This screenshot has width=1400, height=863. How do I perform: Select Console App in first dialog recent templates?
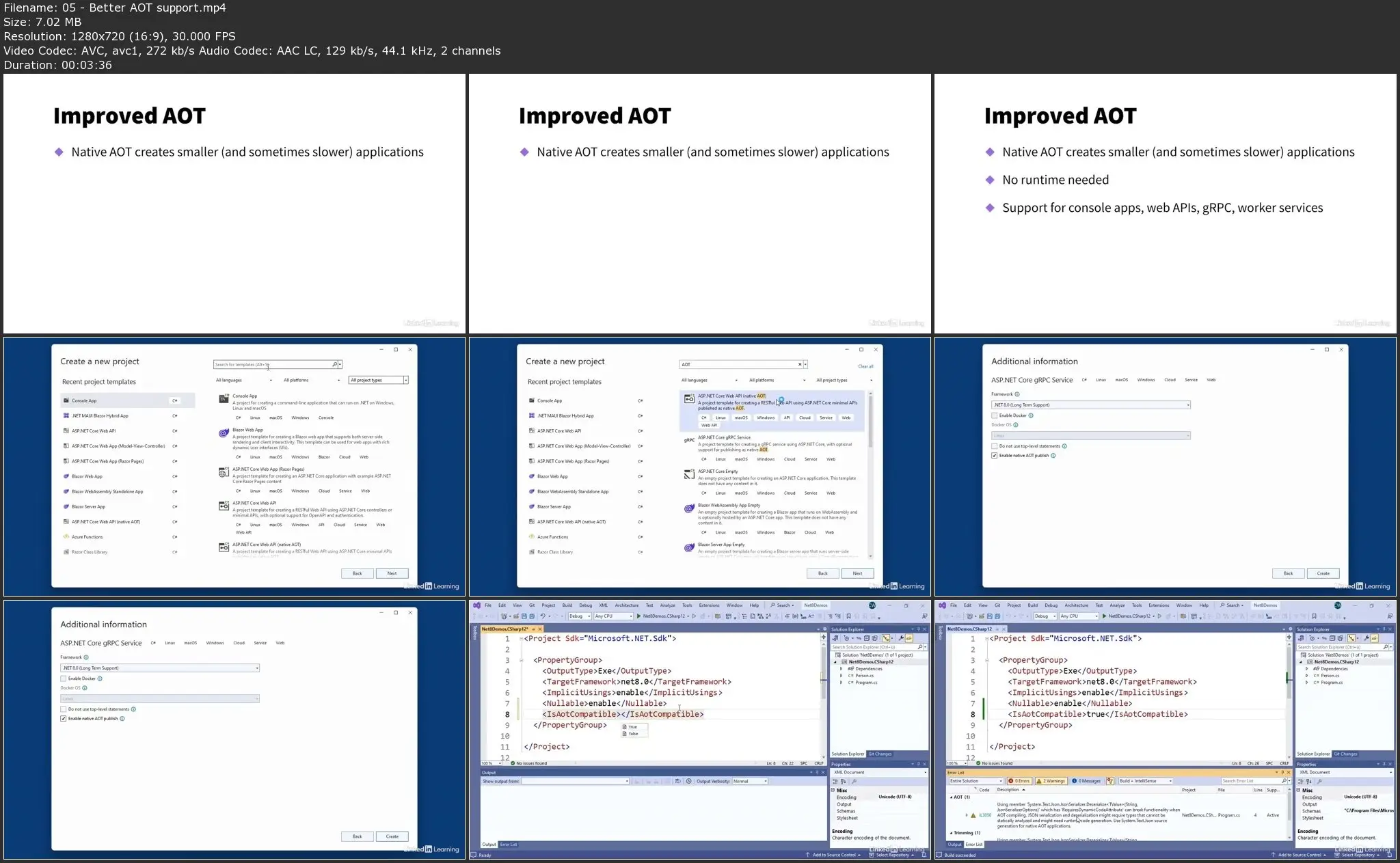pyautogui.click(x=127, y=400)
